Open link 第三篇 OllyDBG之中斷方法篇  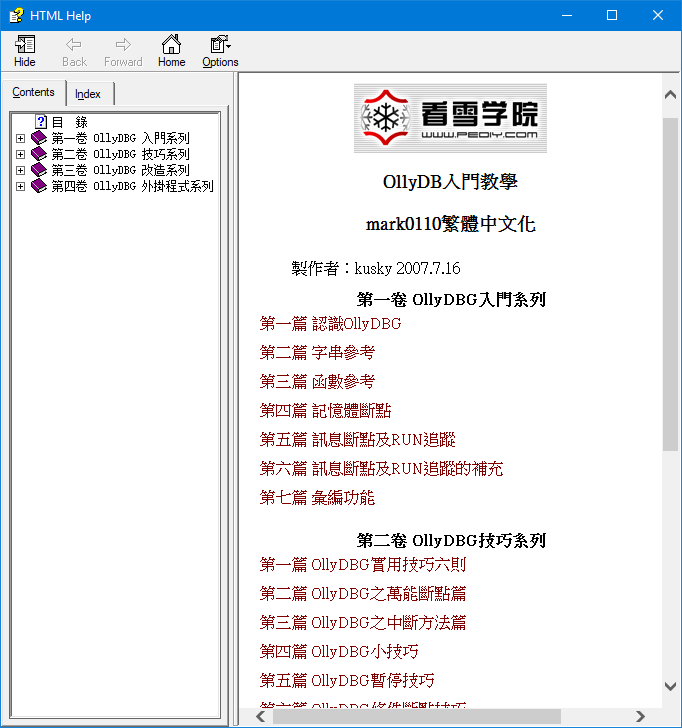pyautogui.click(x=363, y=623)
